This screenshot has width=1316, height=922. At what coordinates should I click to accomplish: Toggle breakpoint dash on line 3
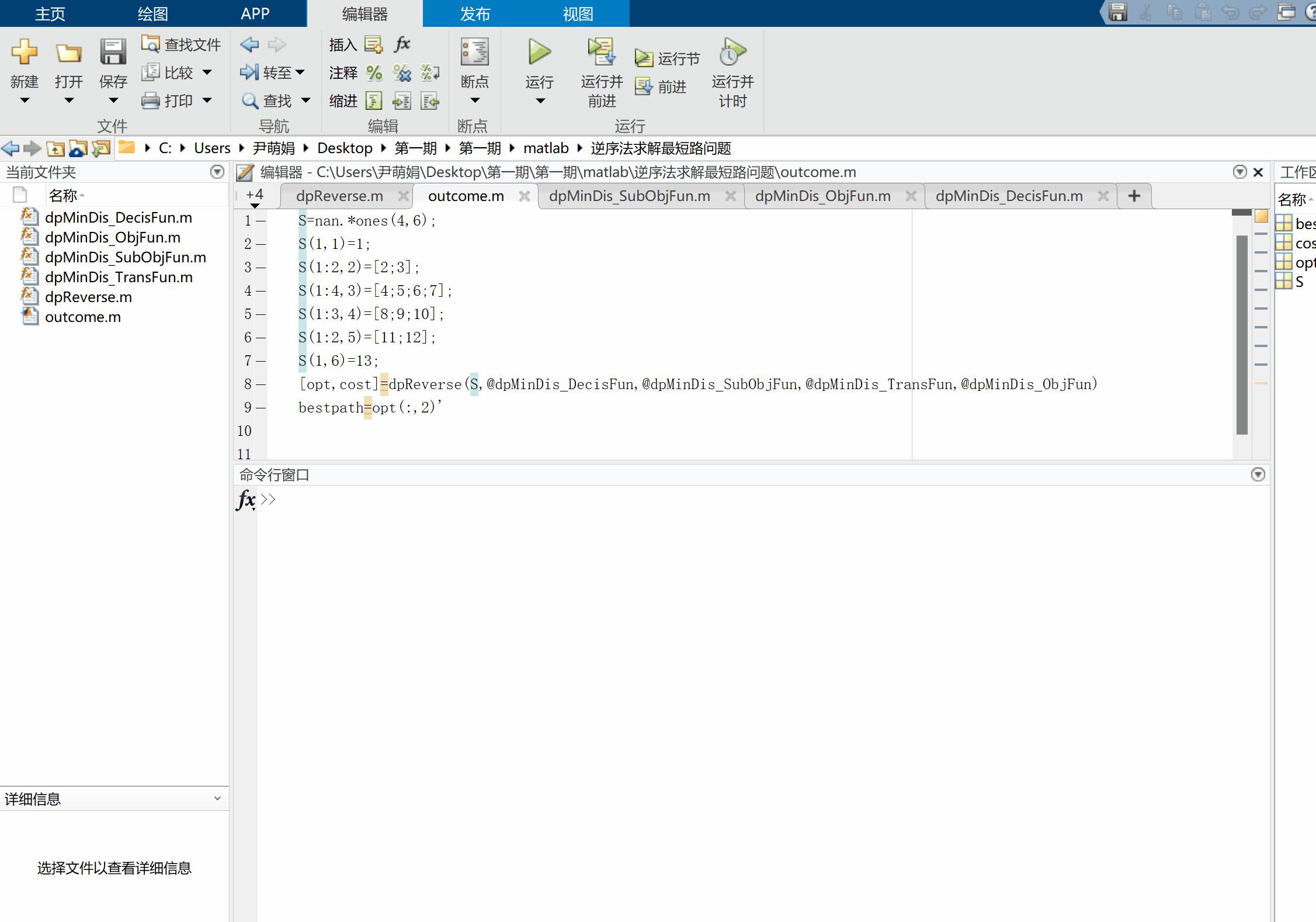click(x=261, y=268)
